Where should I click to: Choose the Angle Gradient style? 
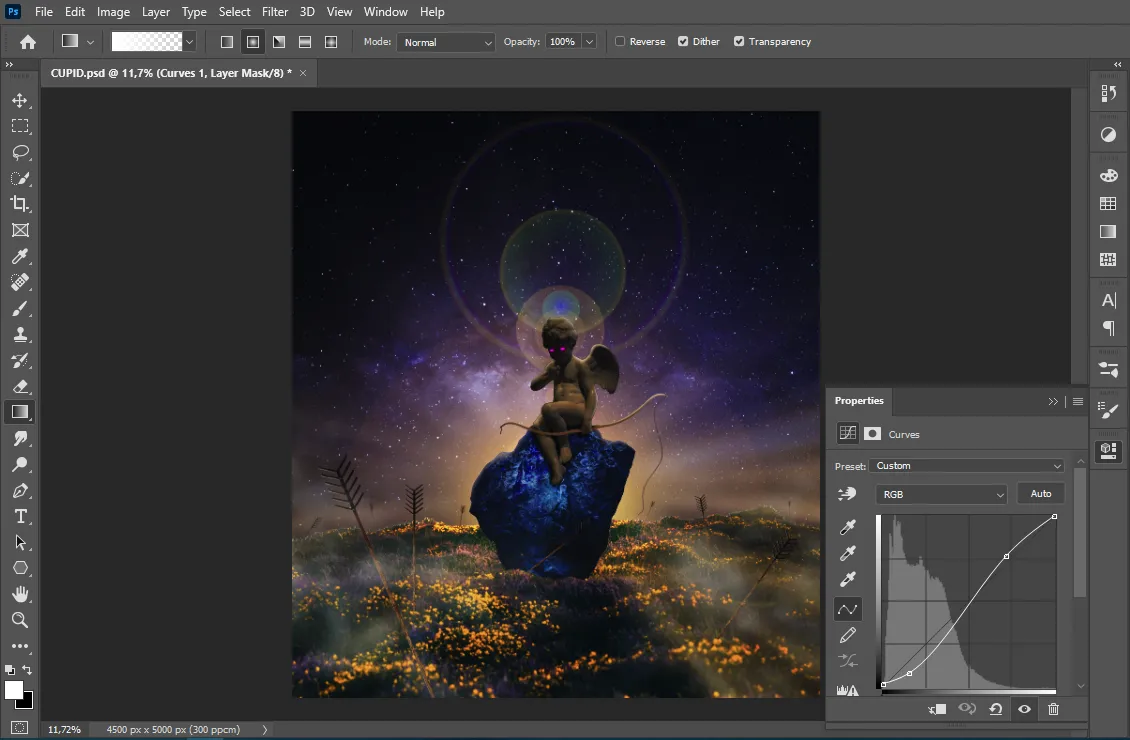[279, 42]
